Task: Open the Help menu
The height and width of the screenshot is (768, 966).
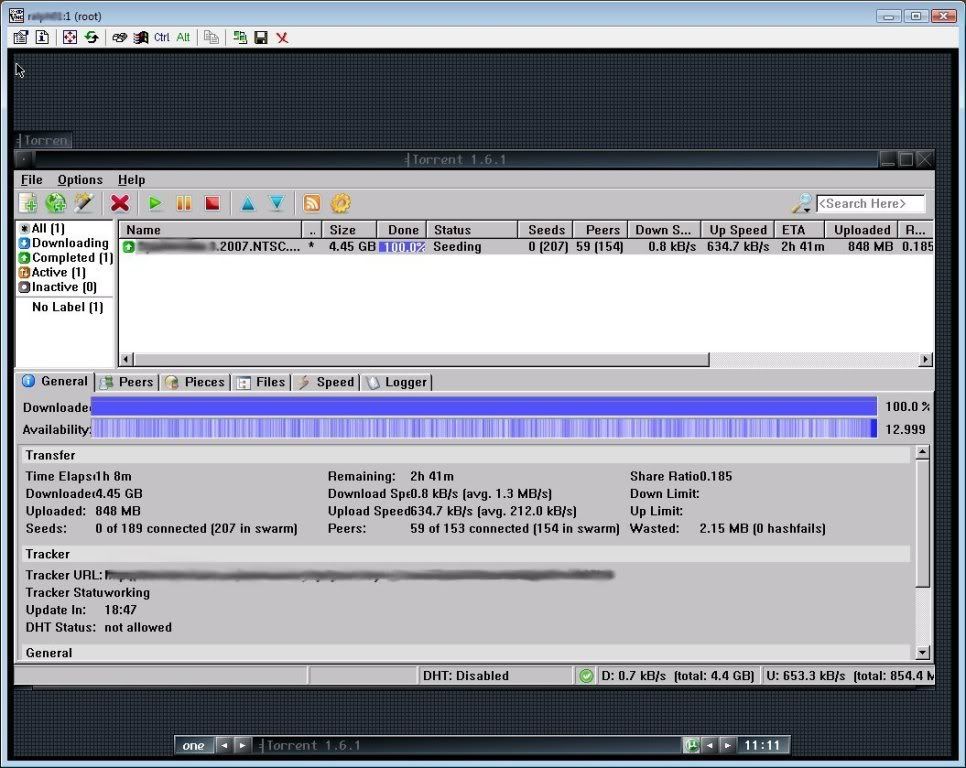Action: pyautogui.click(x=131, y=180)
